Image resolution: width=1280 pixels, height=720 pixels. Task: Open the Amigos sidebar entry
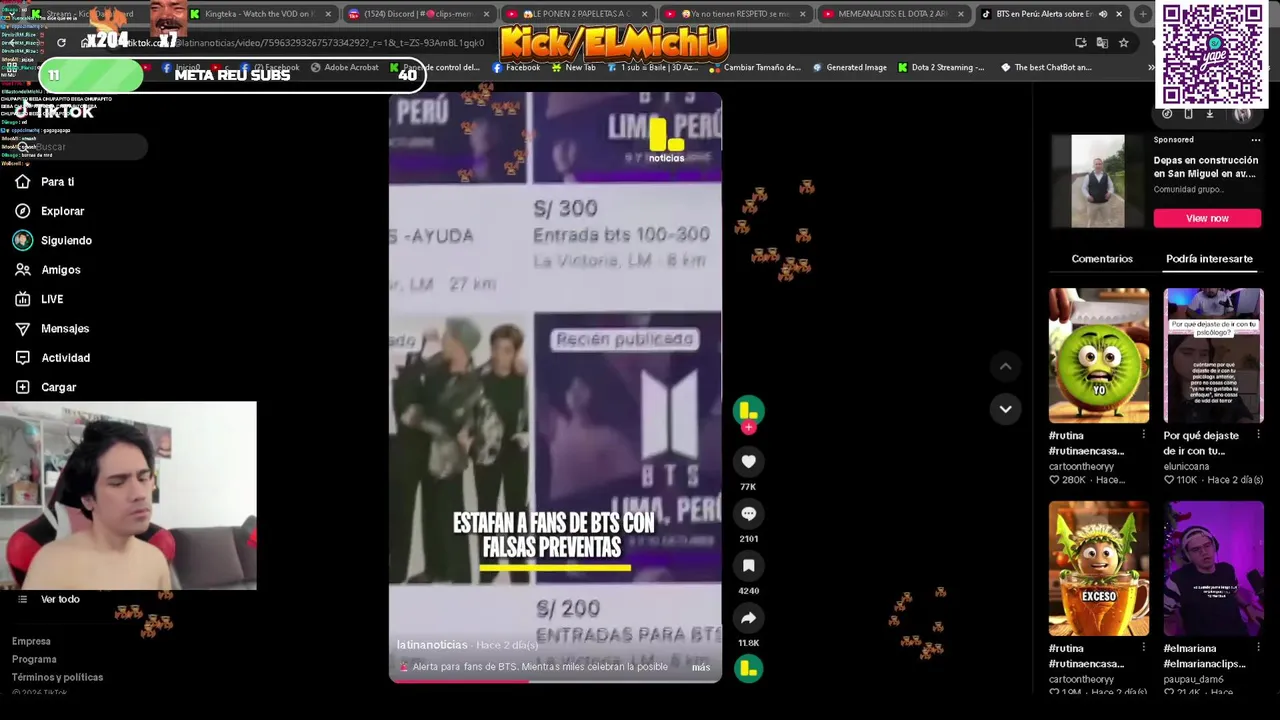click(47, 270)
